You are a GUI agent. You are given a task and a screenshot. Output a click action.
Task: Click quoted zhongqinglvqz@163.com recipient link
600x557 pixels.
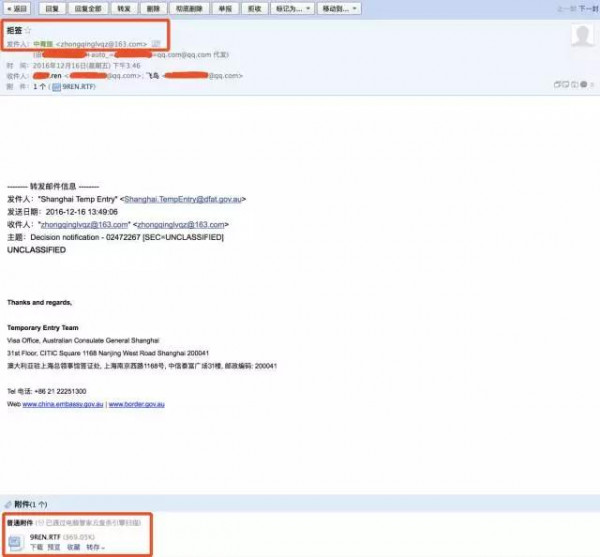click(84, 225)
